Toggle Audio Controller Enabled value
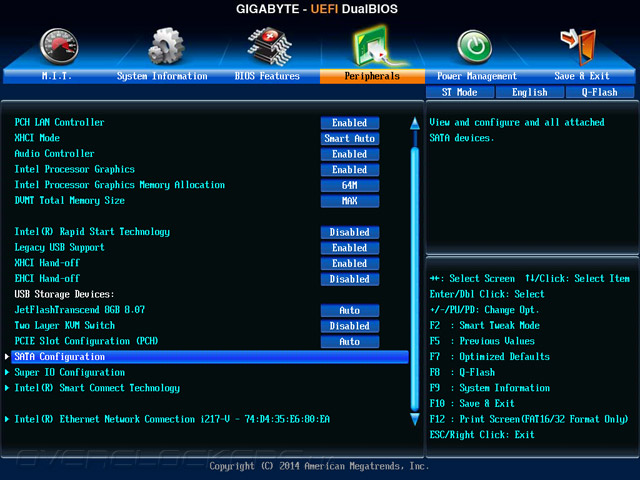The width and height of the screenshot is (640, 480). [350, 154]
